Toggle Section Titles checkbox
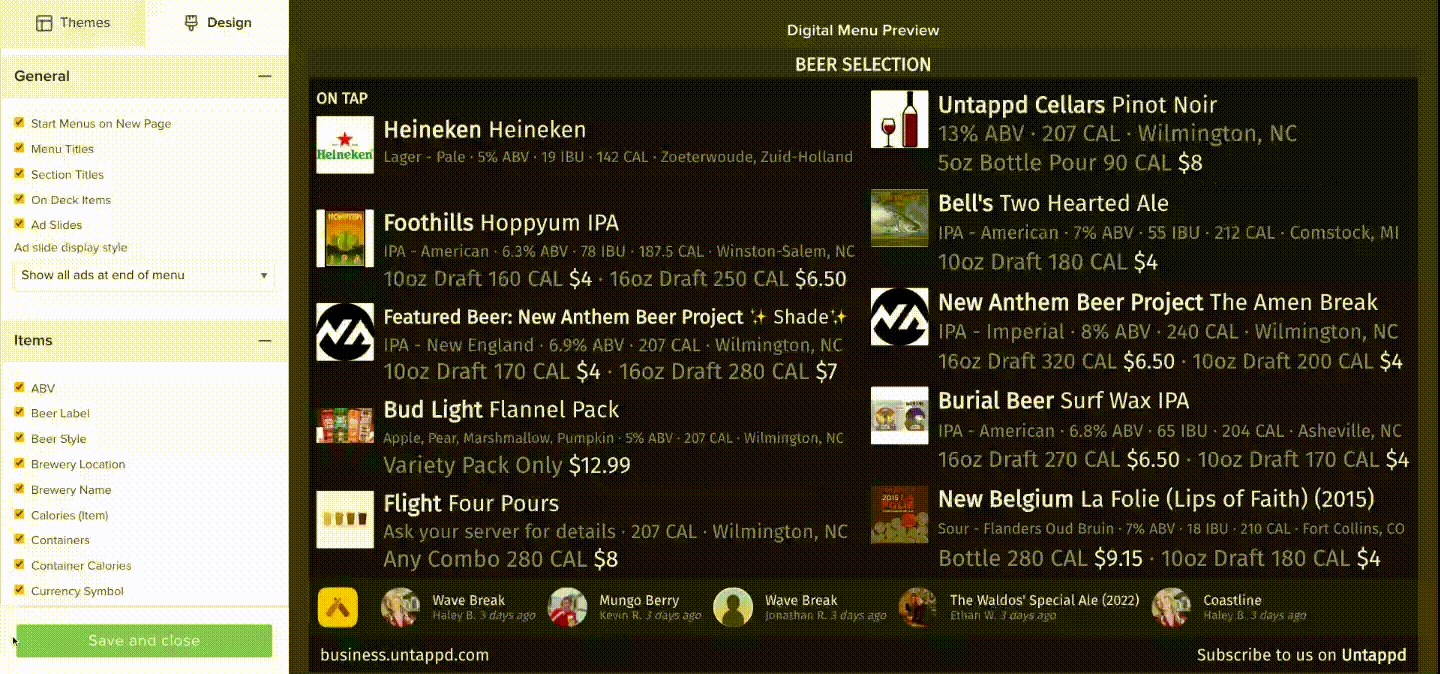 [x=19, y=173]
